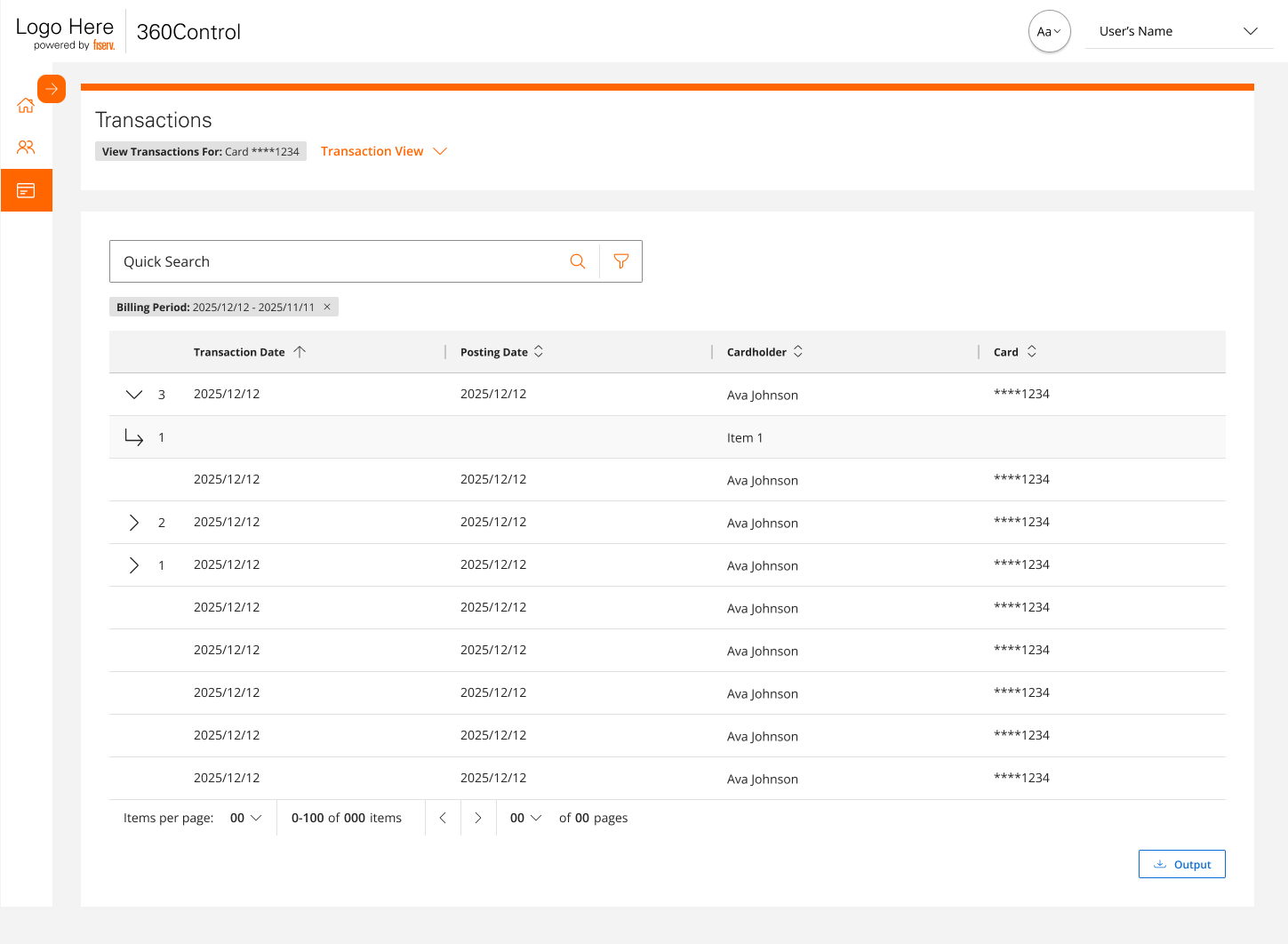Click the Transactions page heading
1288x944 pixels.
(154, 120)
